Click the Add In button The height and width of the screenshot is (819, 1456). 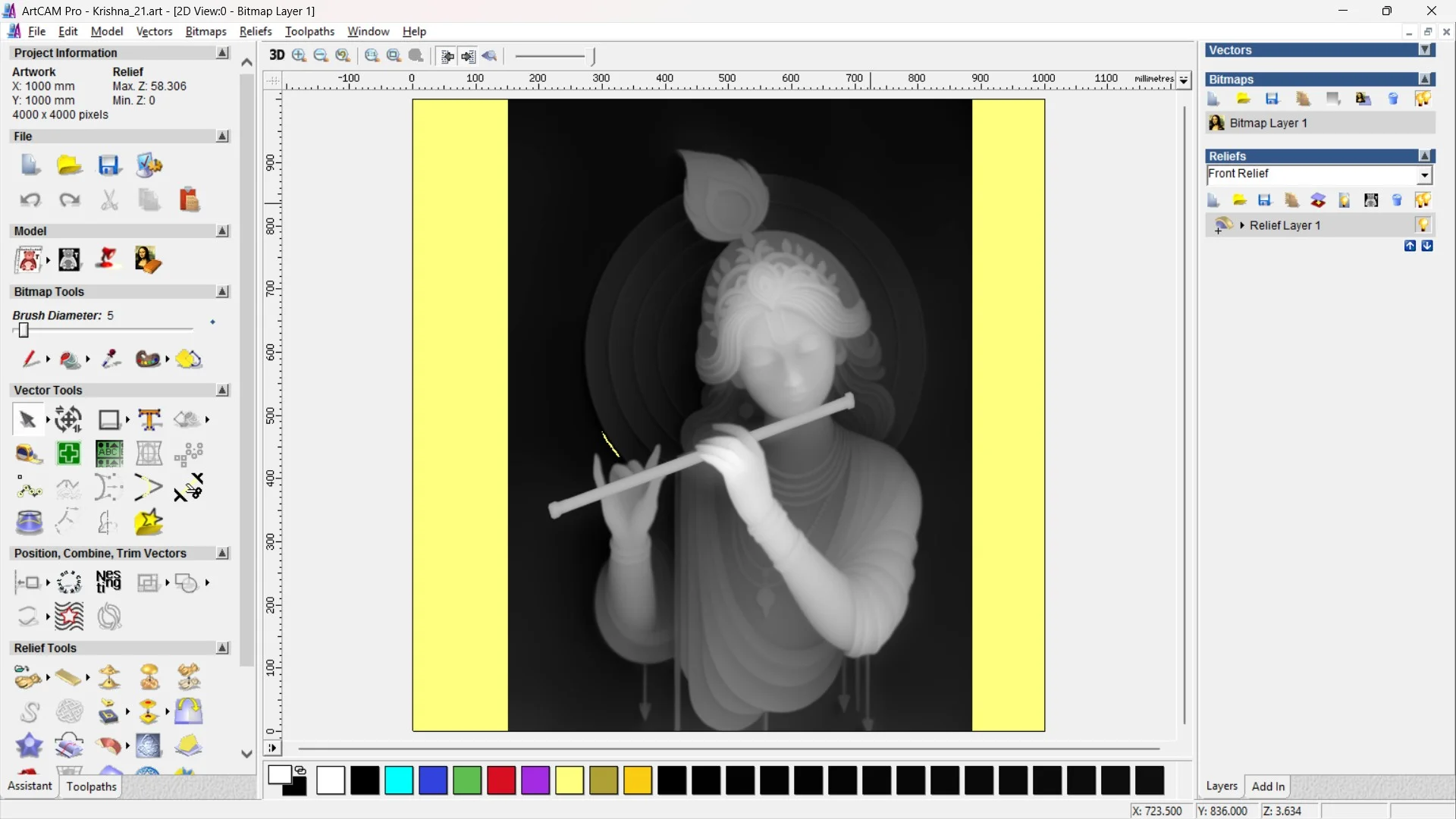[x=1268, y=786]
